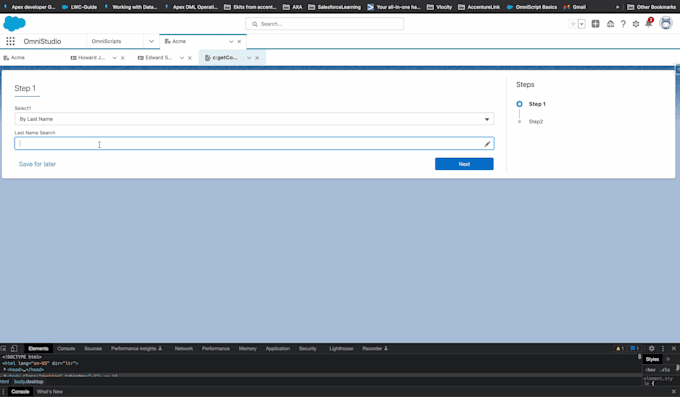
Task: Switch to the DevTools Sources tab
Action: pos(93,348)
